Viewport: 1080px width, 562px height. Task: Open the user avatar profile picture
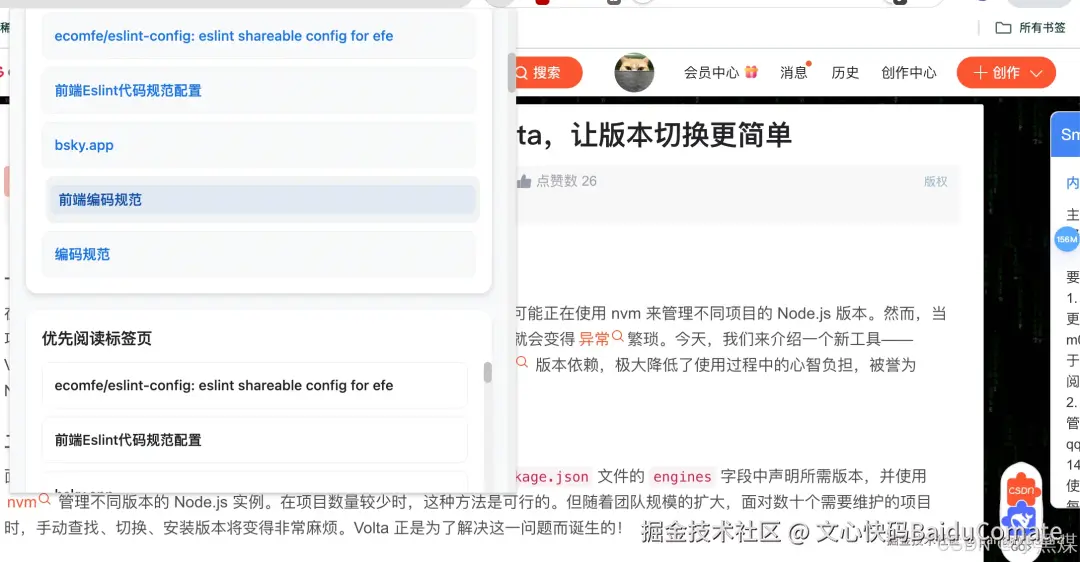pos(634,72)
